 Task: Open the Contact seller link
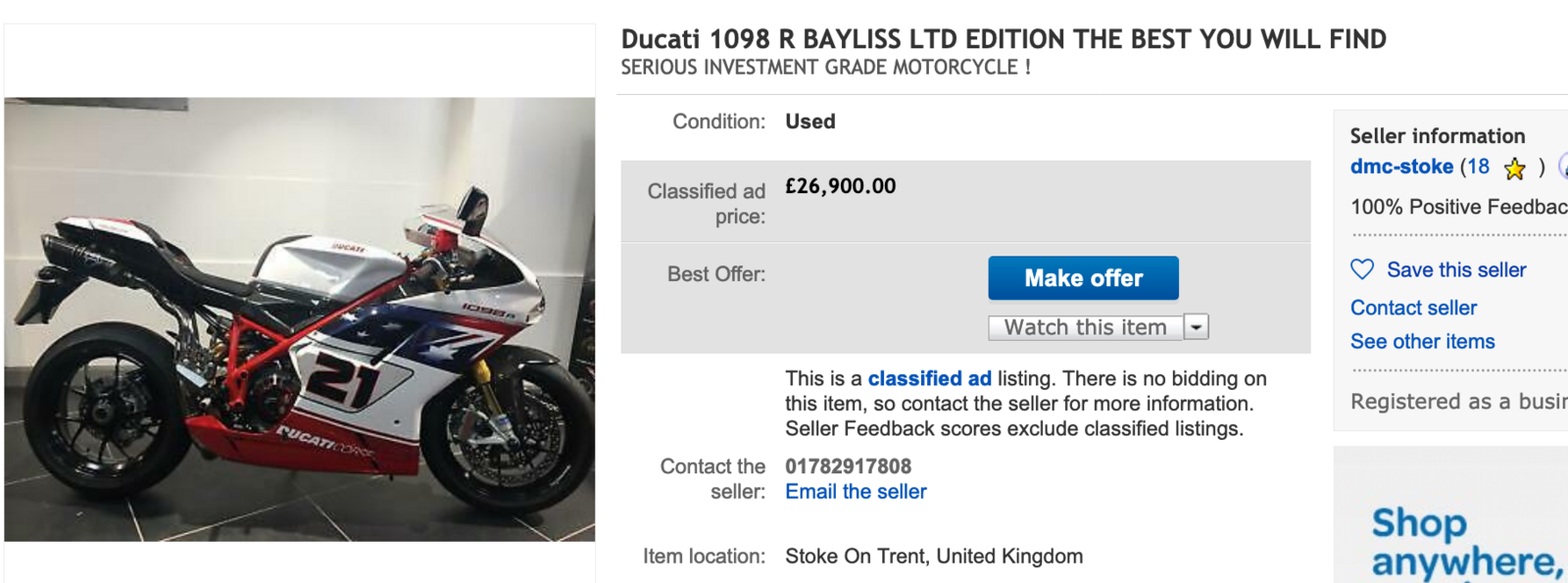click(1413, 308)
